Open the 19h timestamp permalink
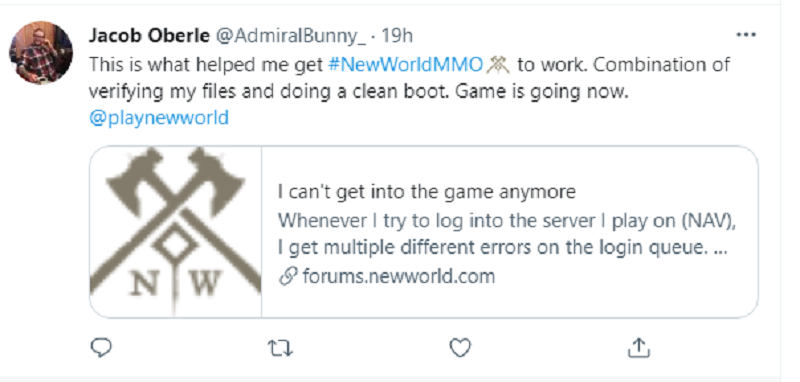The height and width of the screenshot is (382, 800). click(397, 36)
